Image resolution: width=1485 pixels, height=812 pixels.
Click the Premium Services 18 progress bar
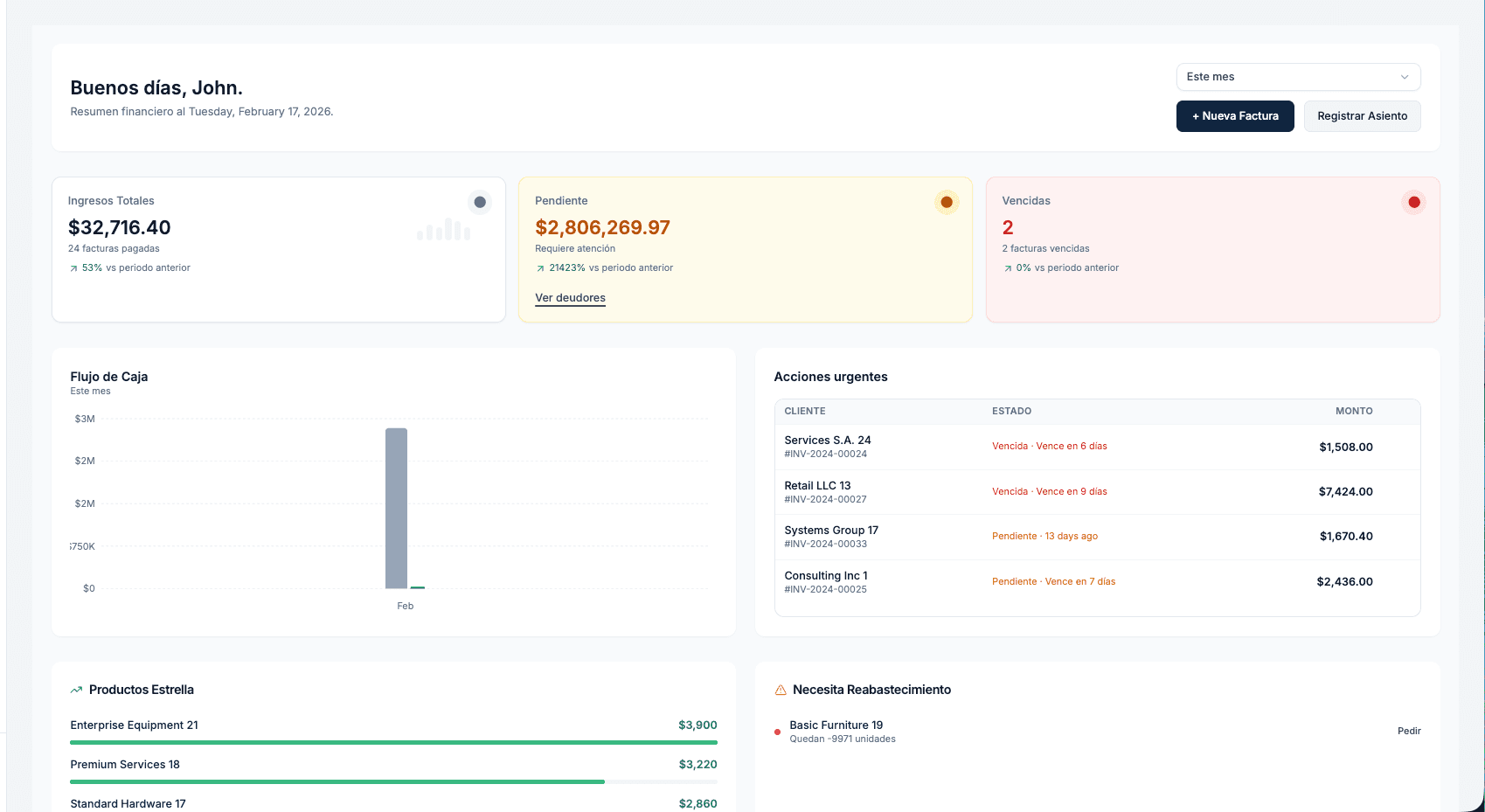point(337,781)
